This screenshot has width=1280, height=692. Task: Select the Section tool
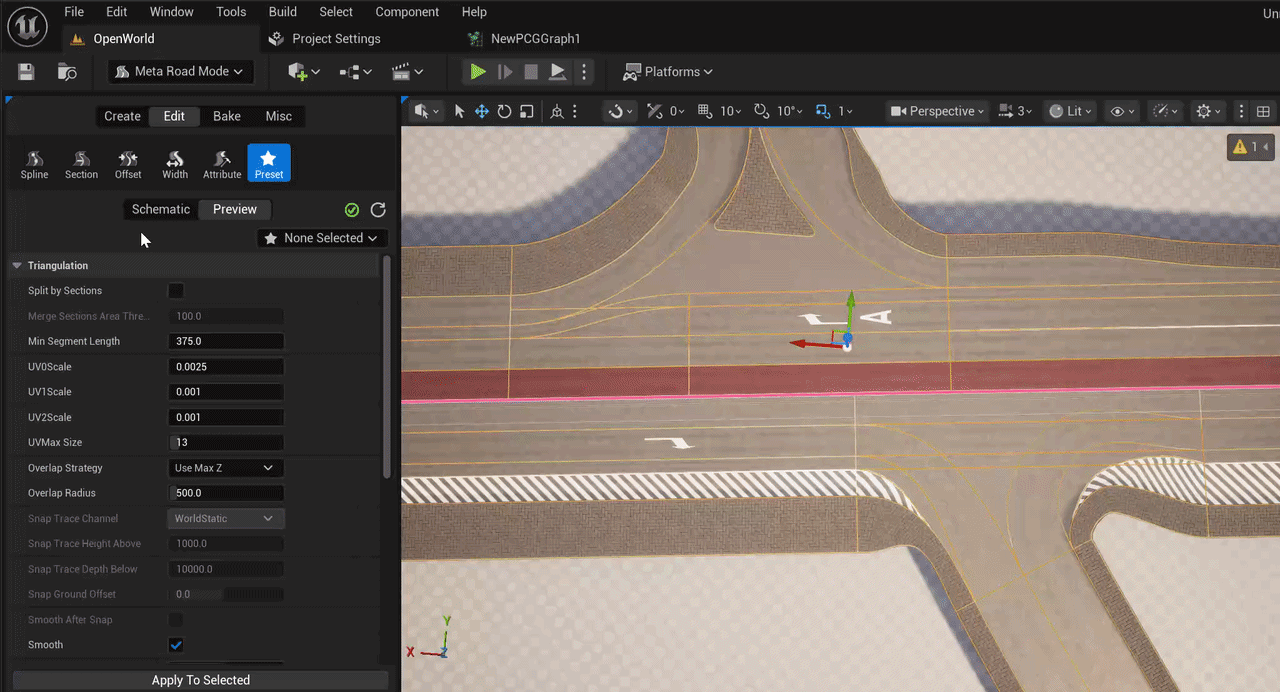(x=81, y=164)
